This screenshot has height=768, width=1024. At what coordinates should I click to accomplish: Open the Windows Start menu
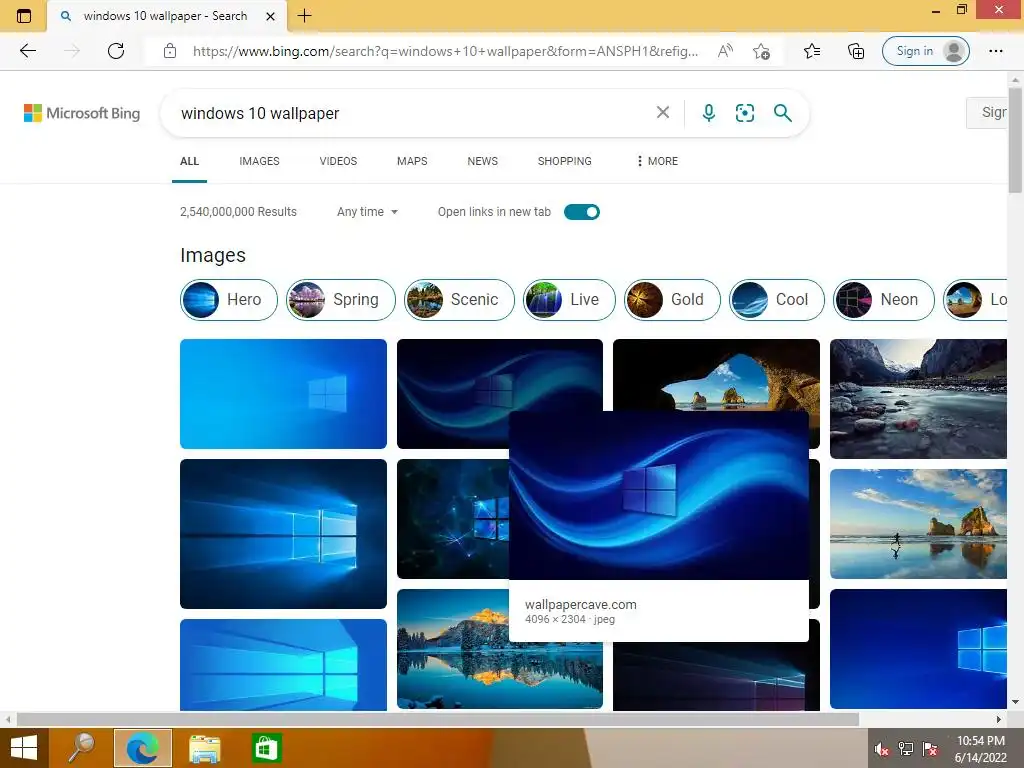click(24, 748)
